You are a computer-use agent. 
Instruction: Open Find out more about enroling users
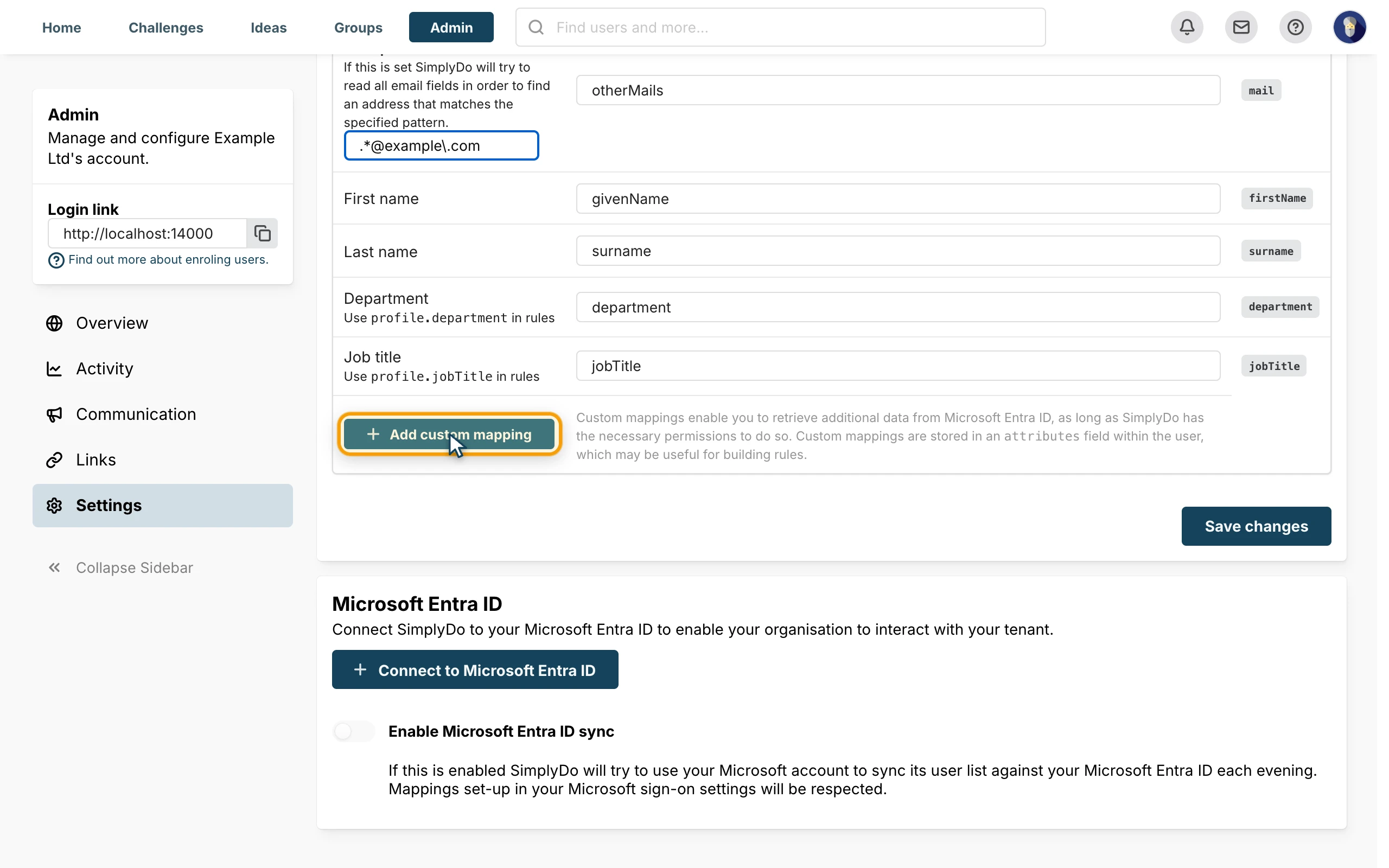tap(168, 259)
